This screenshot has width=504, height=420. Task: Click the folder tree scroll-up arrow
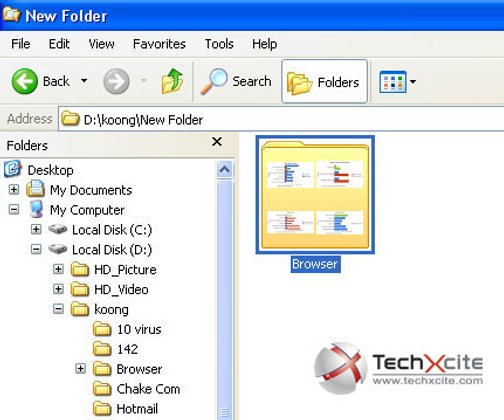(x=225, y=170)
